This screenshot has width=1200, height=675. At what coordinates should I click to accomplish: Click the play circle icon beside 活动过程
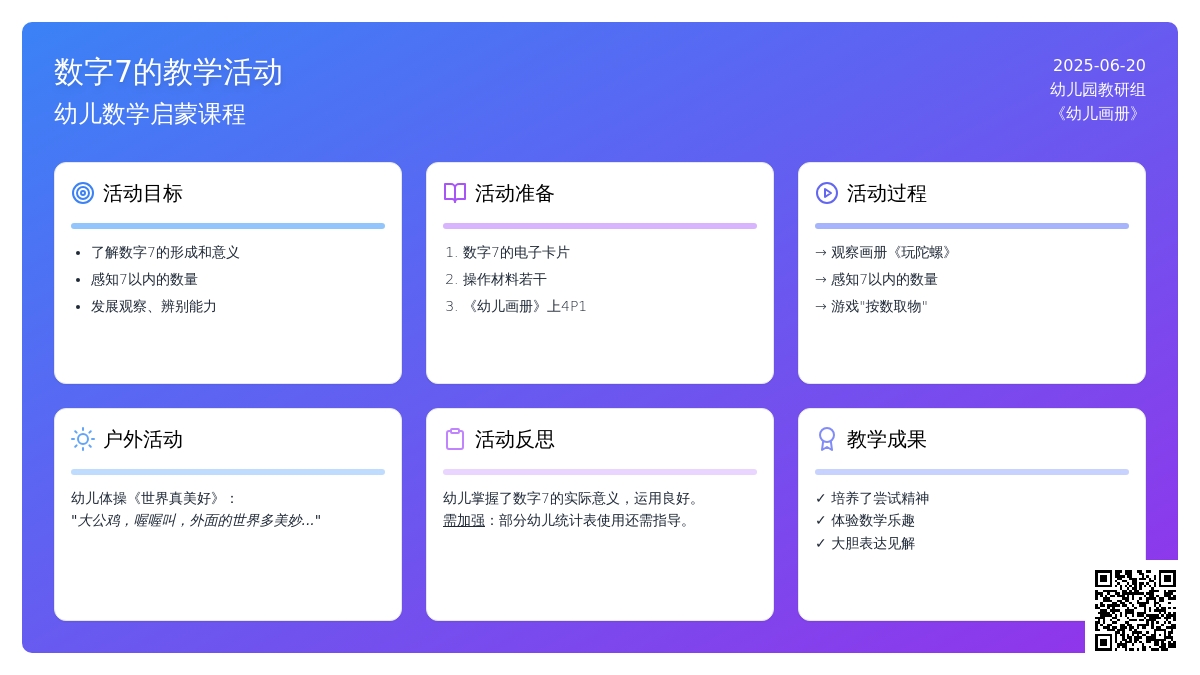coord(827,193)
